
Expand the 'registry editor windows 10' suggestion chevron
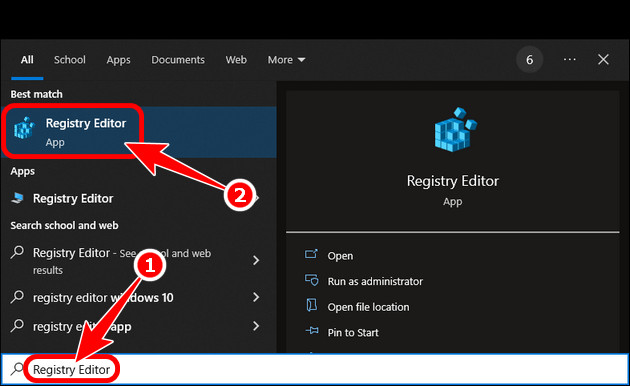tap(256, 297)
